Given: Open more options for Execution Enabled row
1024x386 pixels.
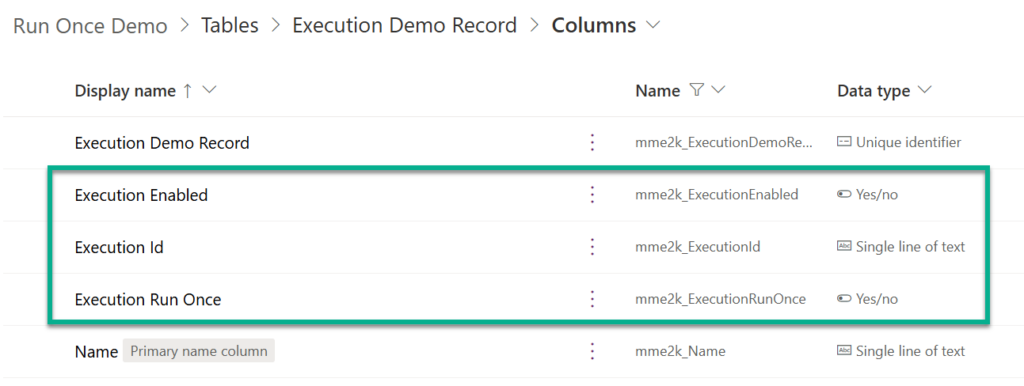Looking at the screenshot, I should [x=592, y=195].
